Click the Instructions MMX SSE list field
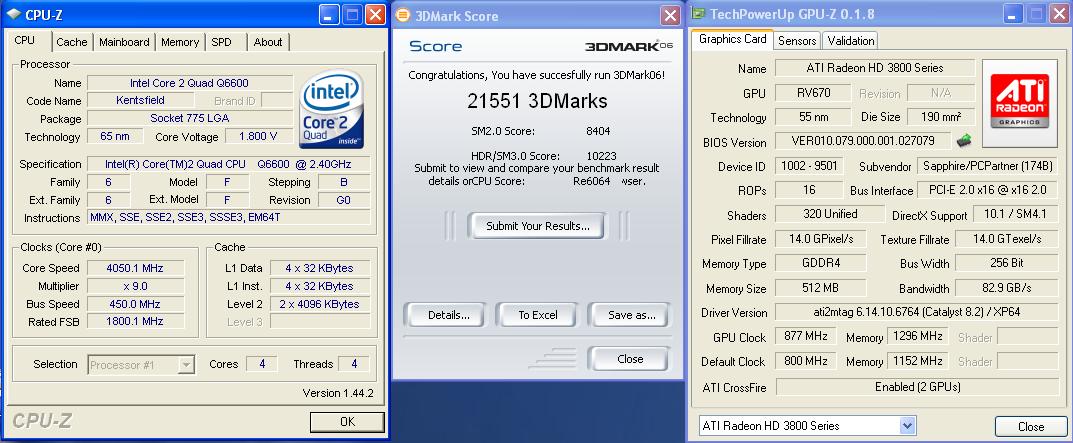Viewport: 1073px width, 443px height. coord(229,218)
